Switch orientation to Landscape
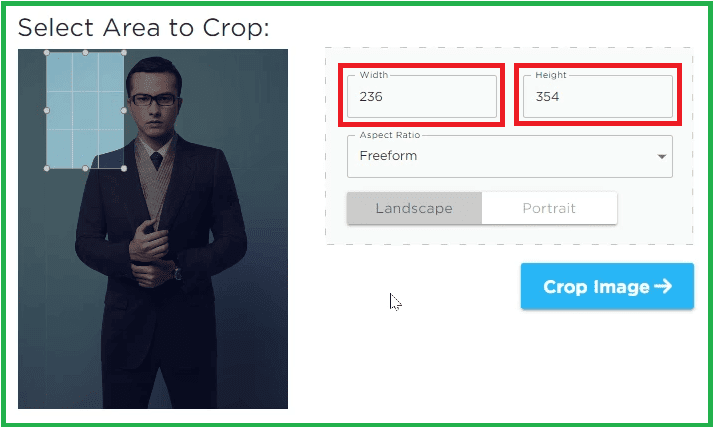The height and width of the screenshot is (427, 713). point(414,208)
